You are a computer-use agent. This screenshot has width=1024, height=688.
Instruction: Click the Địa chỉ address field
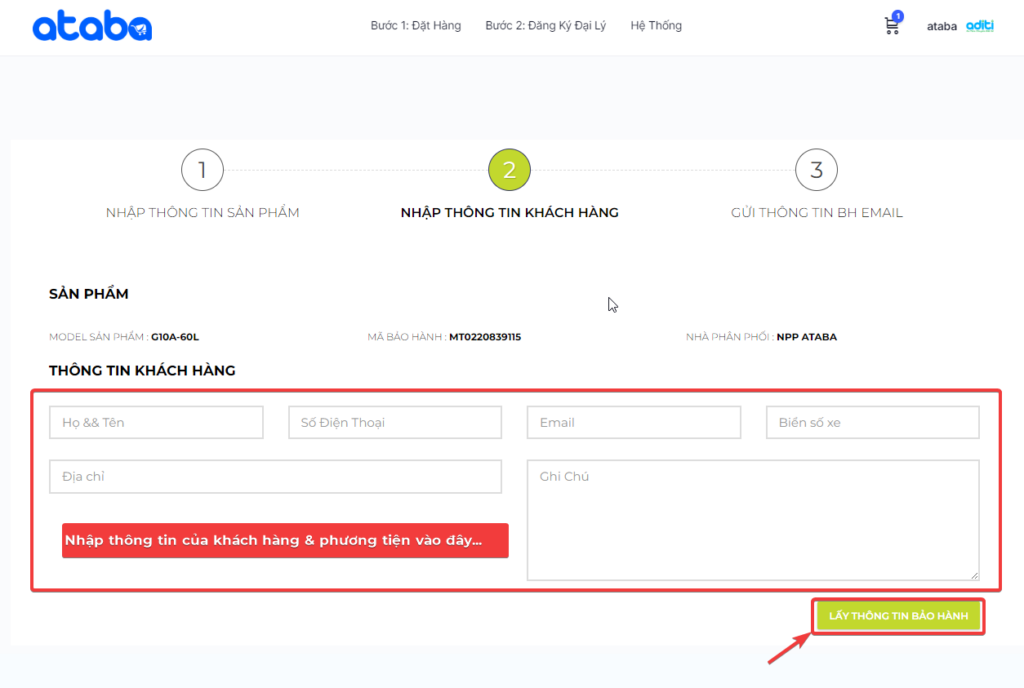pyautogui.click(x=275, y=477)
